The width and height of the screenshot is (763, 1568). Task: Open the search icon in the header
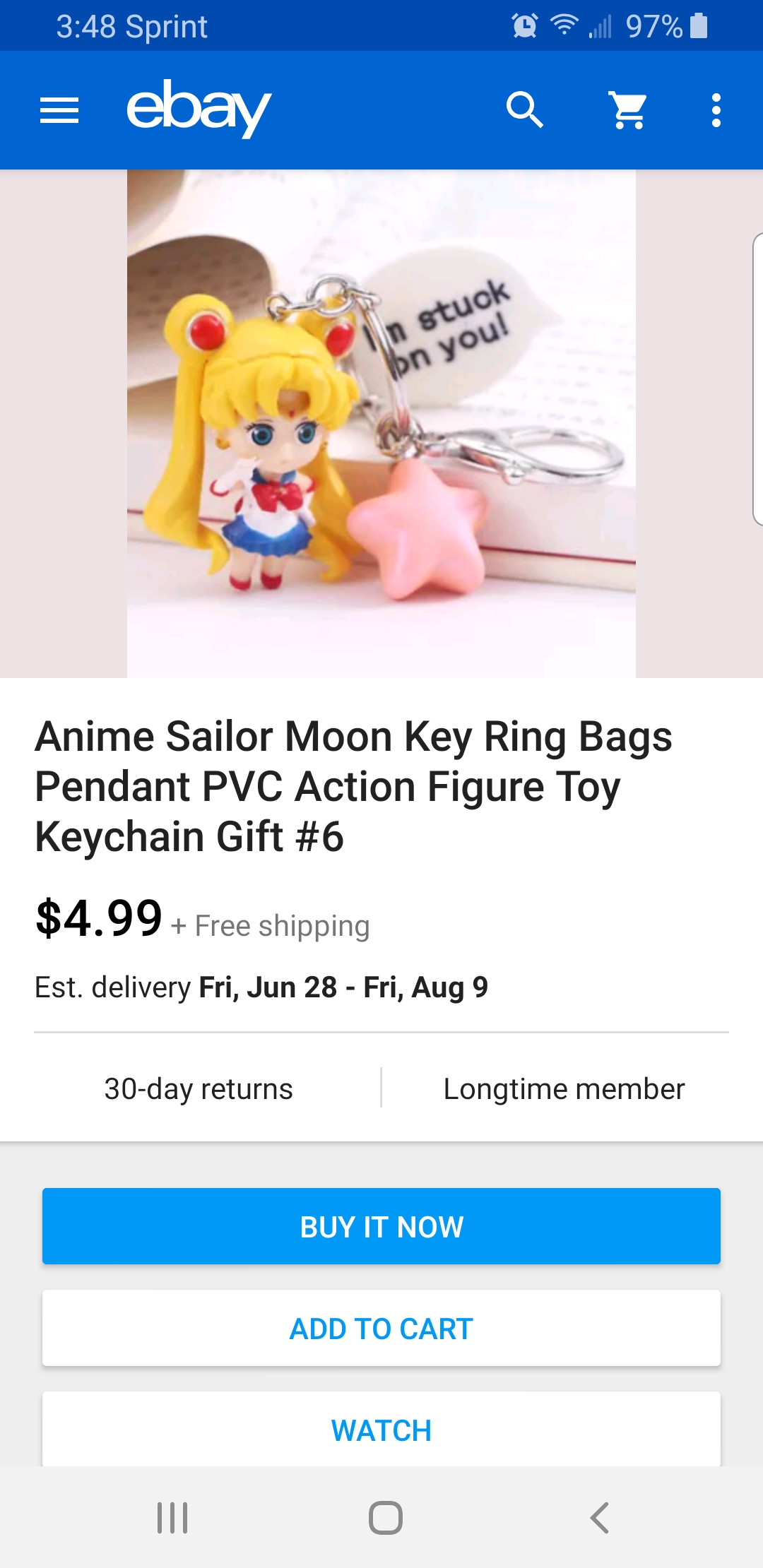point(525,110)
